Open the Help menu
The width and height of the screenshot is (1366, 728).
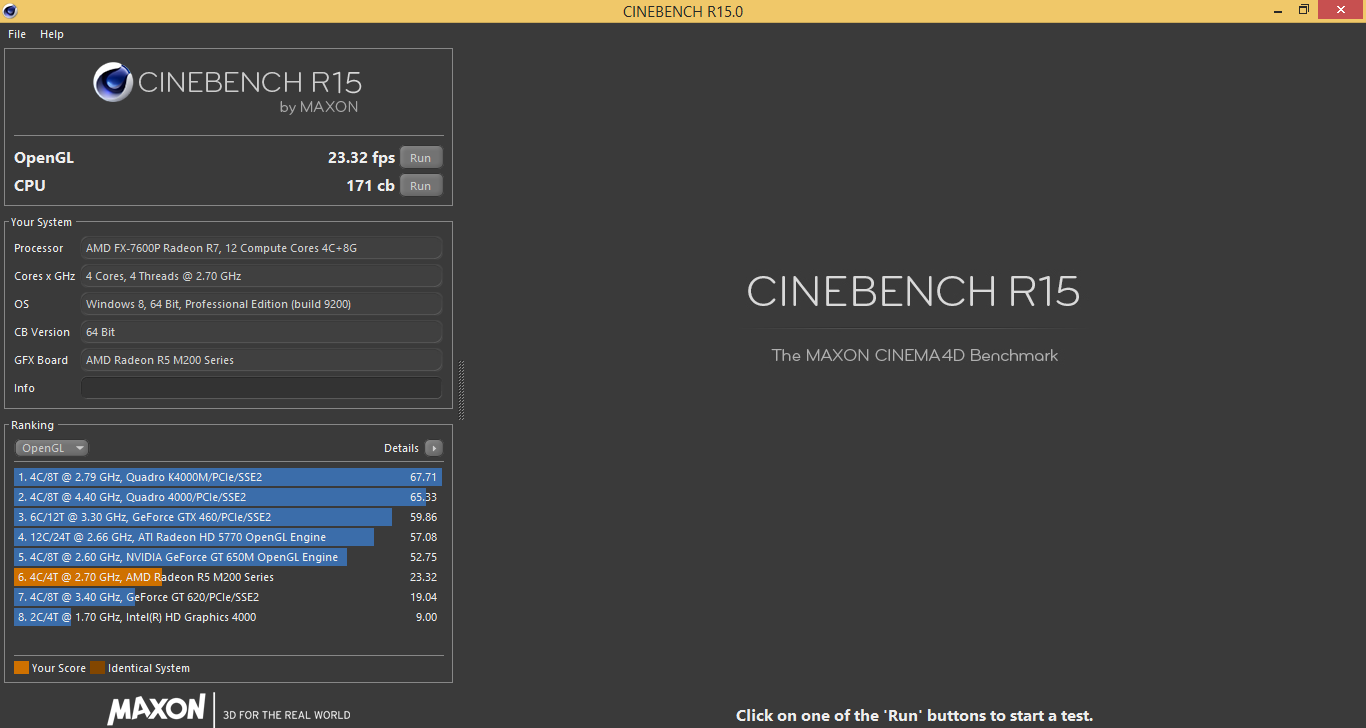52,34
